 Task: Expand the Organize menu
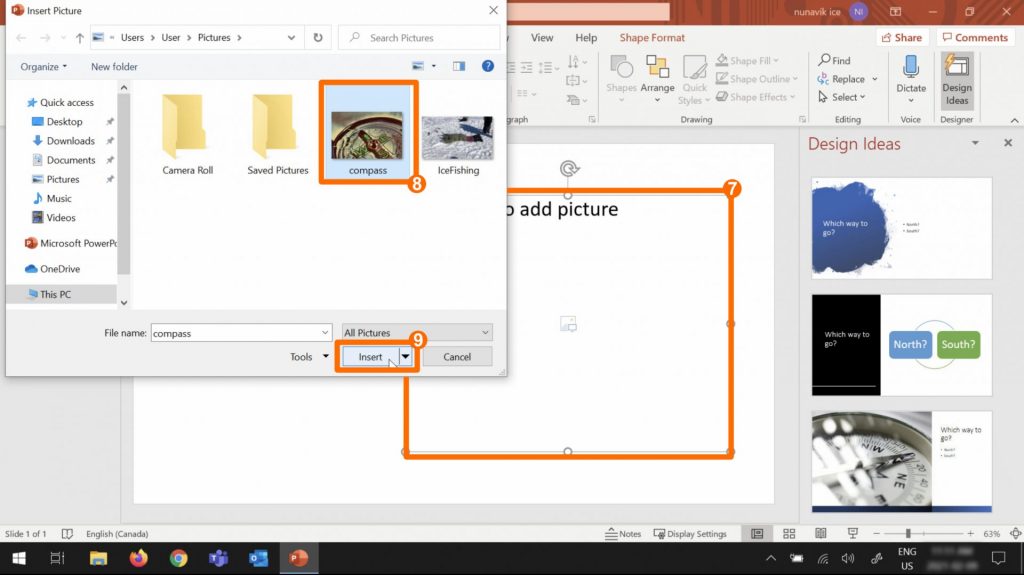44,67
